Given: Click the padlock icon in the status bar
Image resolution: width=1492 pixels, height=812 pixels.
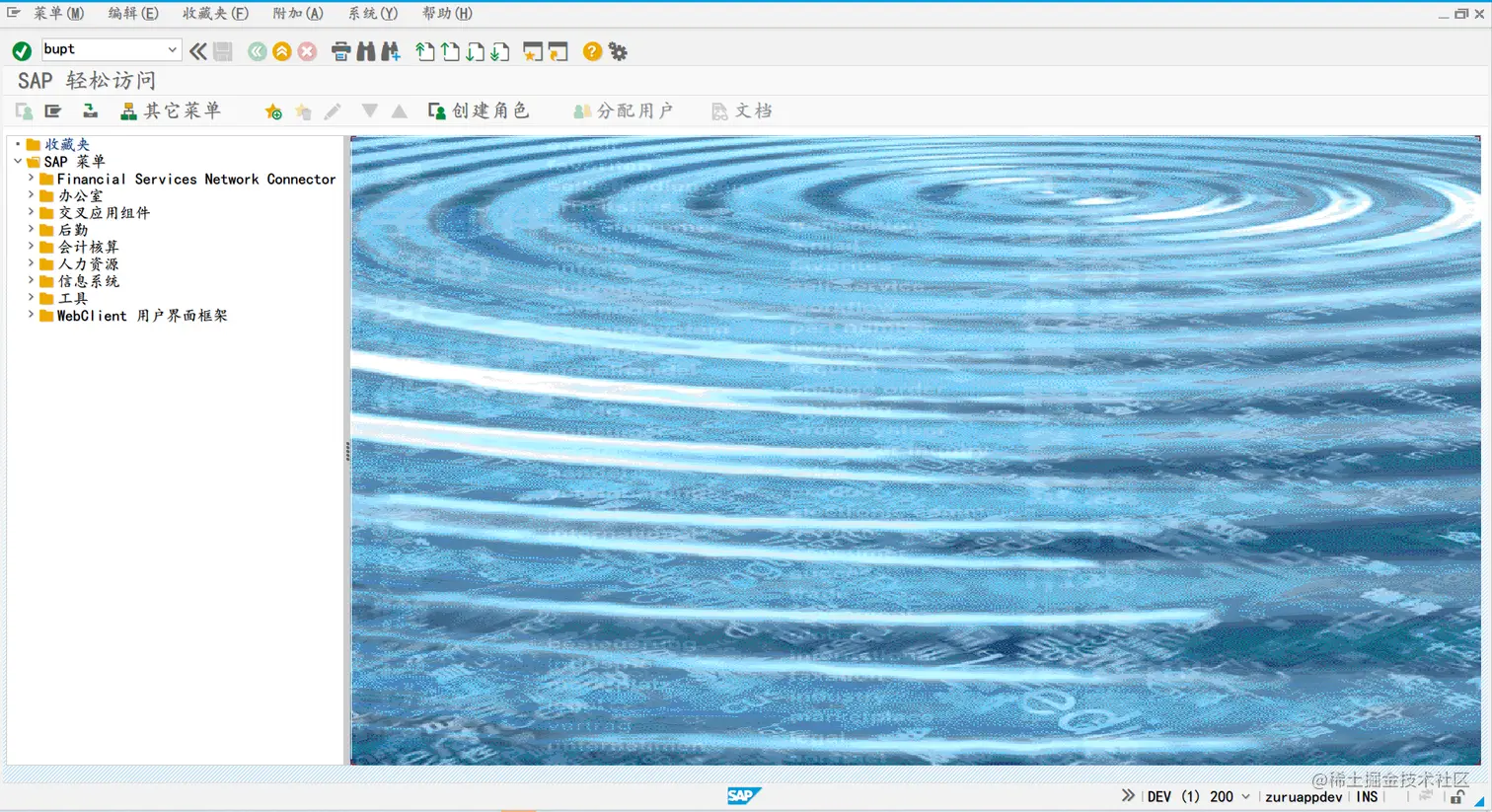Looking at the screenshot, I should coord(1457,796).
